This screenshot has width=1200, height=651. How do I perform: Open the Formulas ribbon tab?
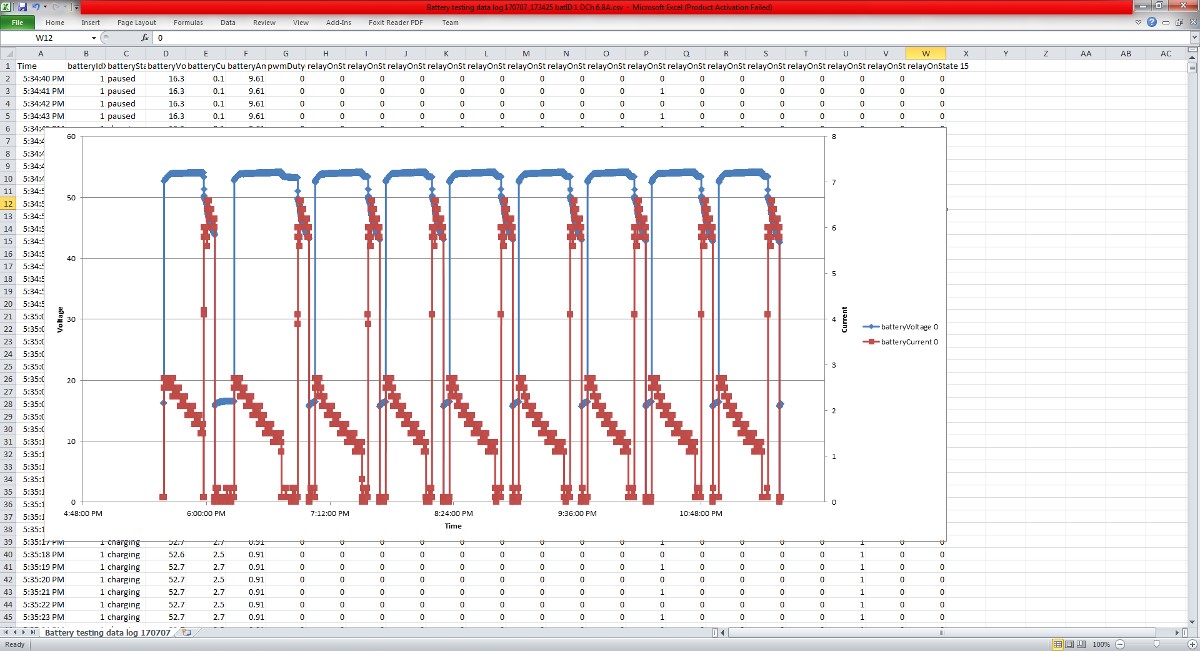(188, 22)
